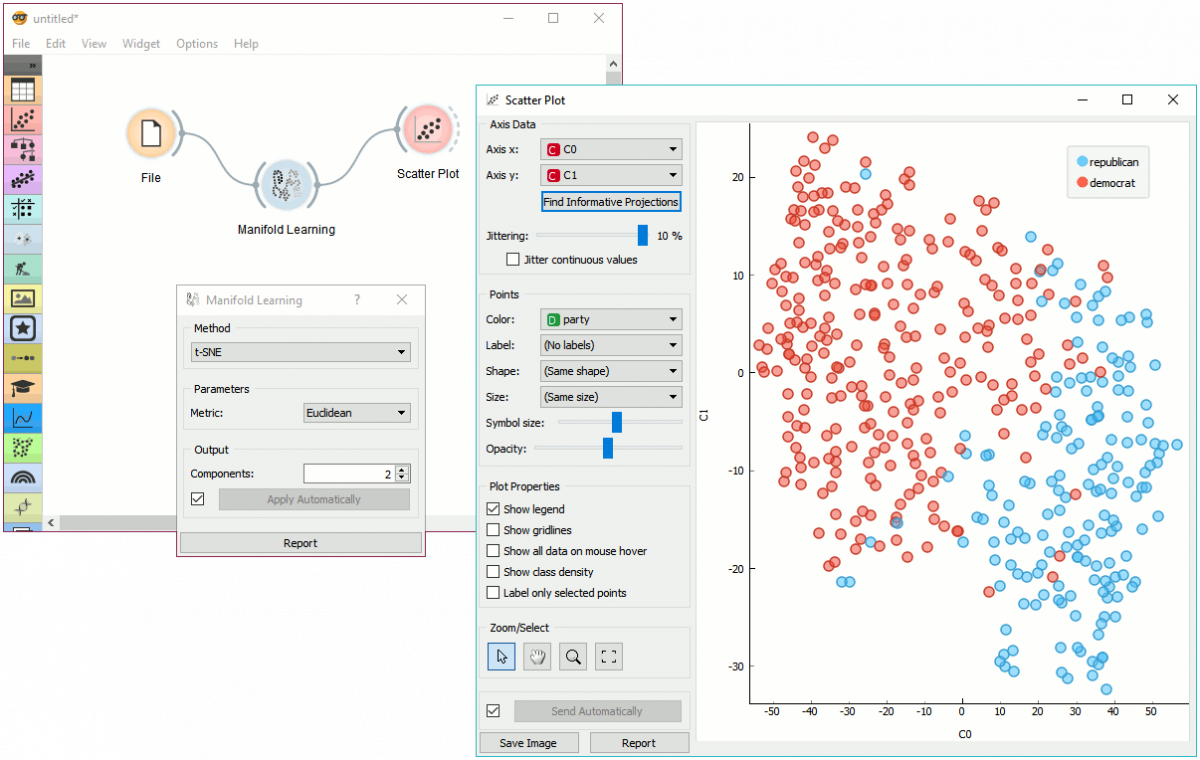Open the Options menu
Screen dimensions: 1200x760
point(197,44)
